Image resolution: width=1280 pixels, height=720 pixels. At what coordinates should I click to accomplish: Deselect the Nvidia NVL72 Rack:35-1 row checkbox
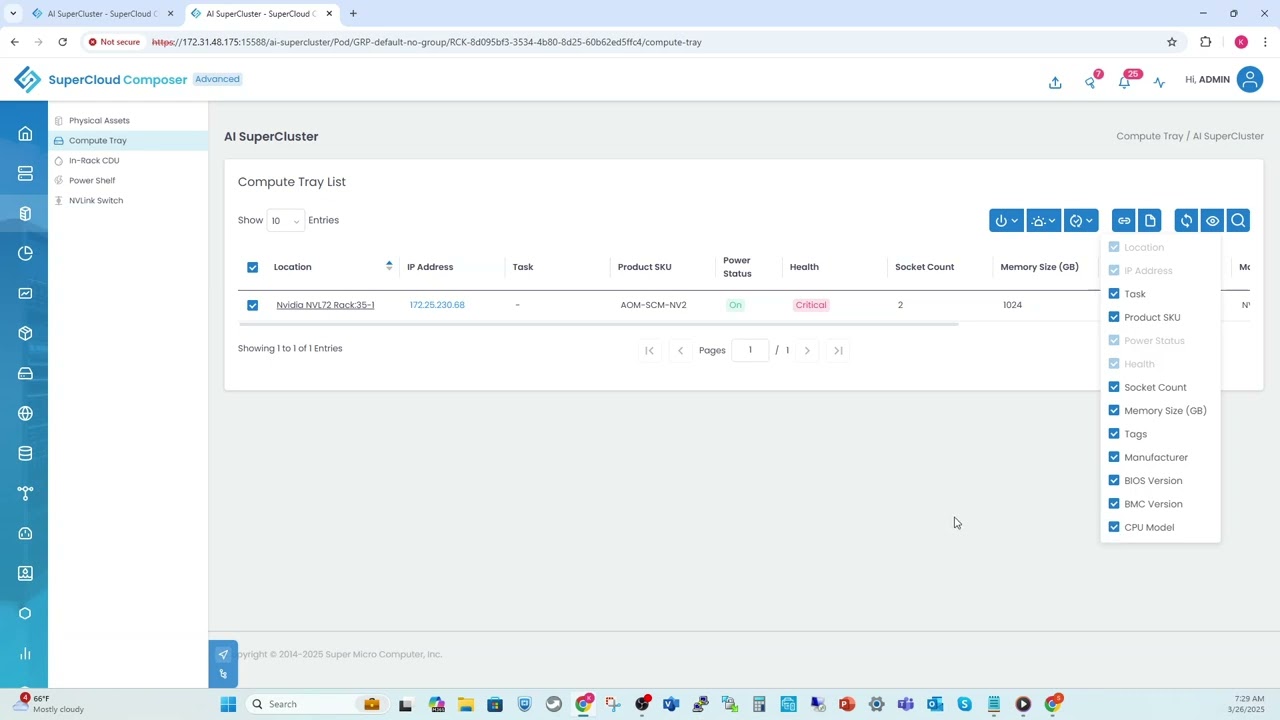click(252, 305)
